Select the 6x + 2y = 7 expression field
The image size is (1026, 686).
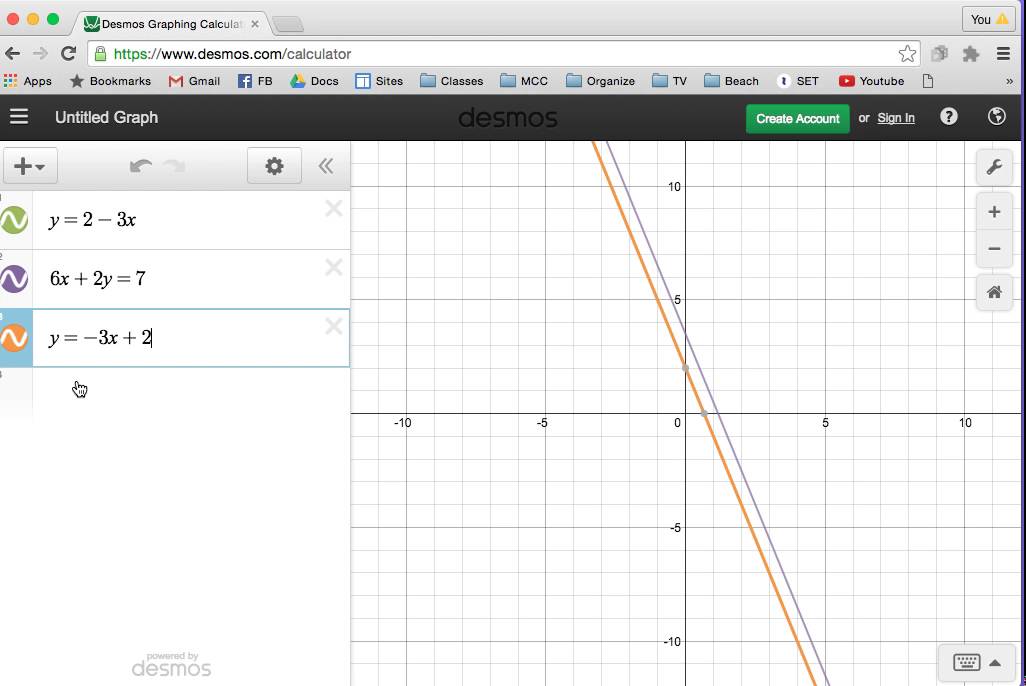(x=191, y=279)
